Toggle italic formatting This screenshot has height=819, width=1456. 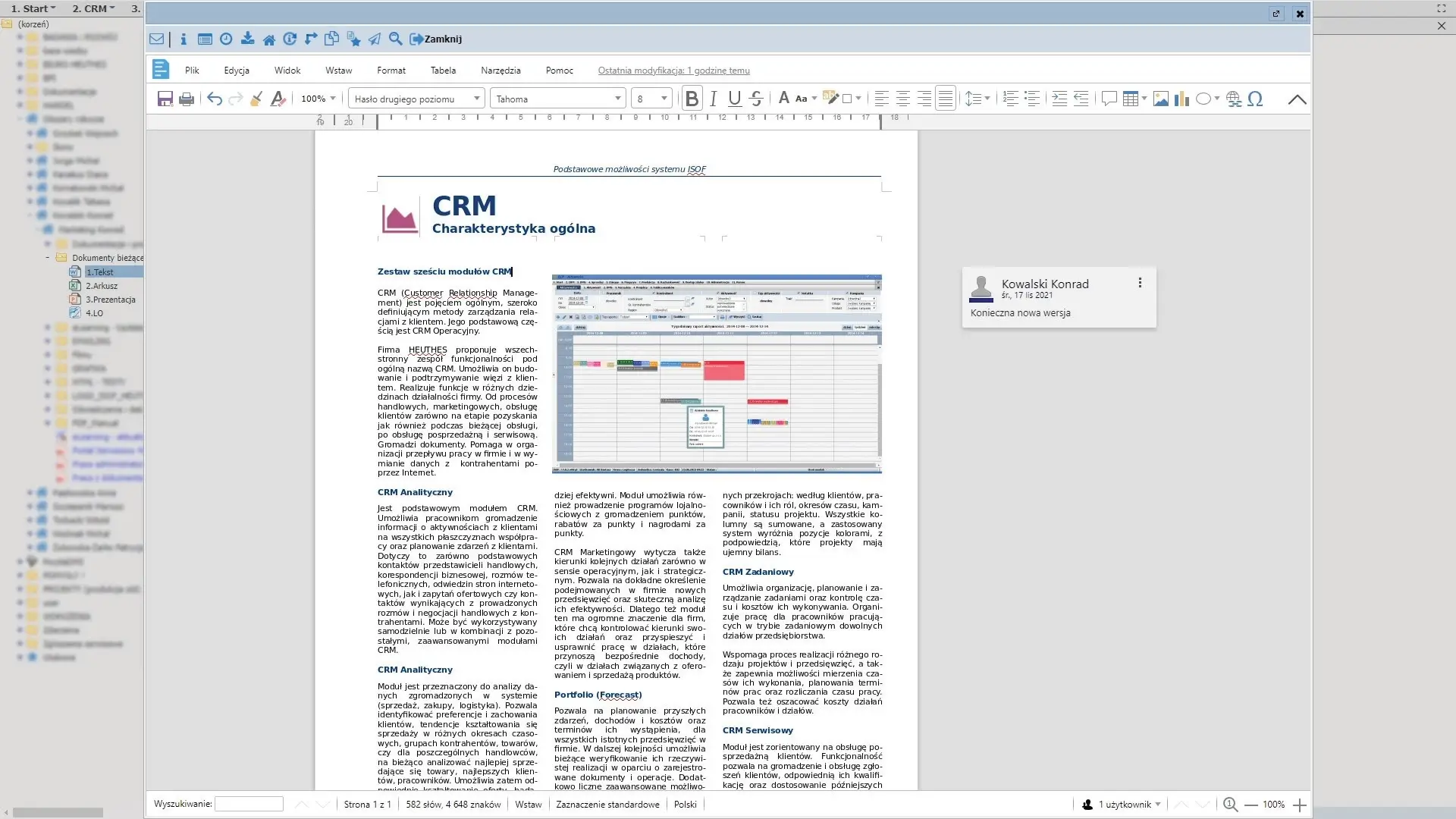click(713, 99)
